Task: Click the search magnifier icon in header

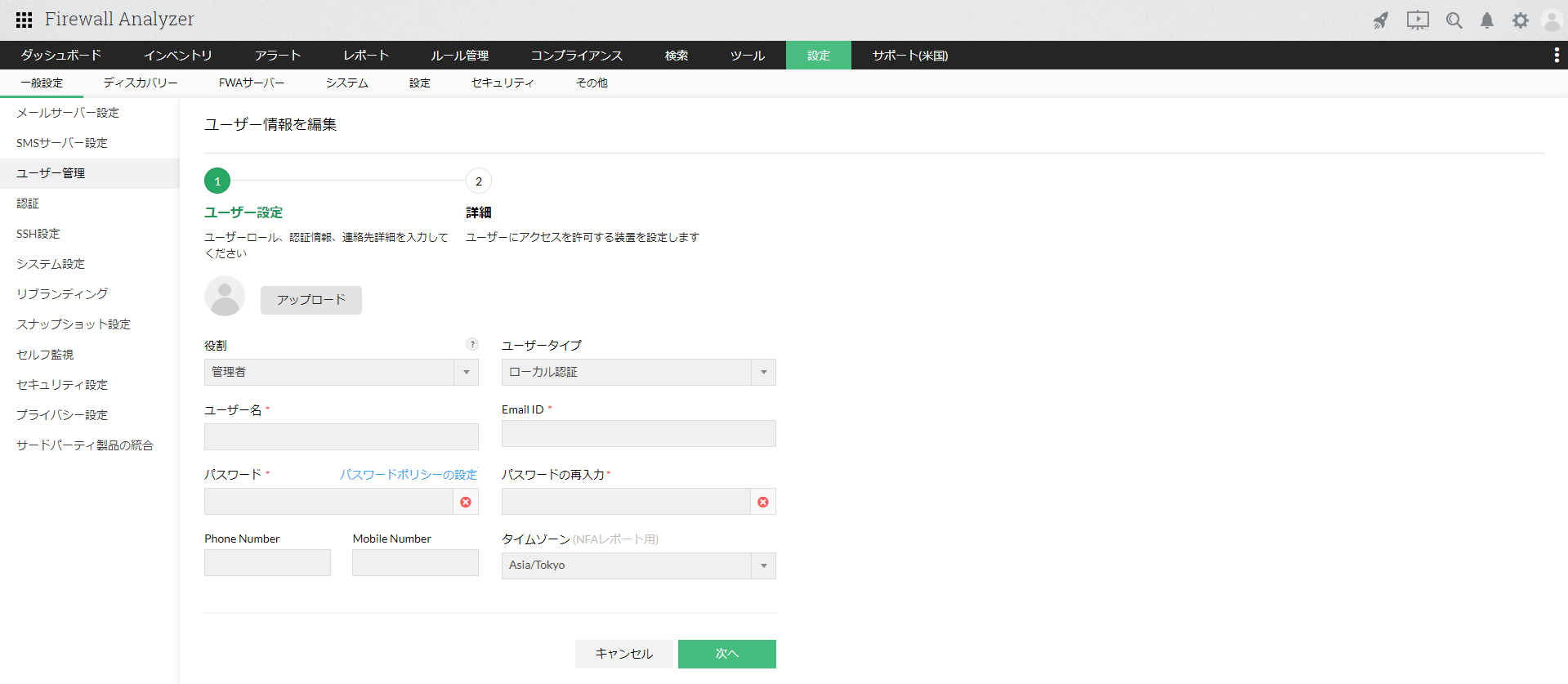Action: pyautogui.click(x=1454, y=20)
